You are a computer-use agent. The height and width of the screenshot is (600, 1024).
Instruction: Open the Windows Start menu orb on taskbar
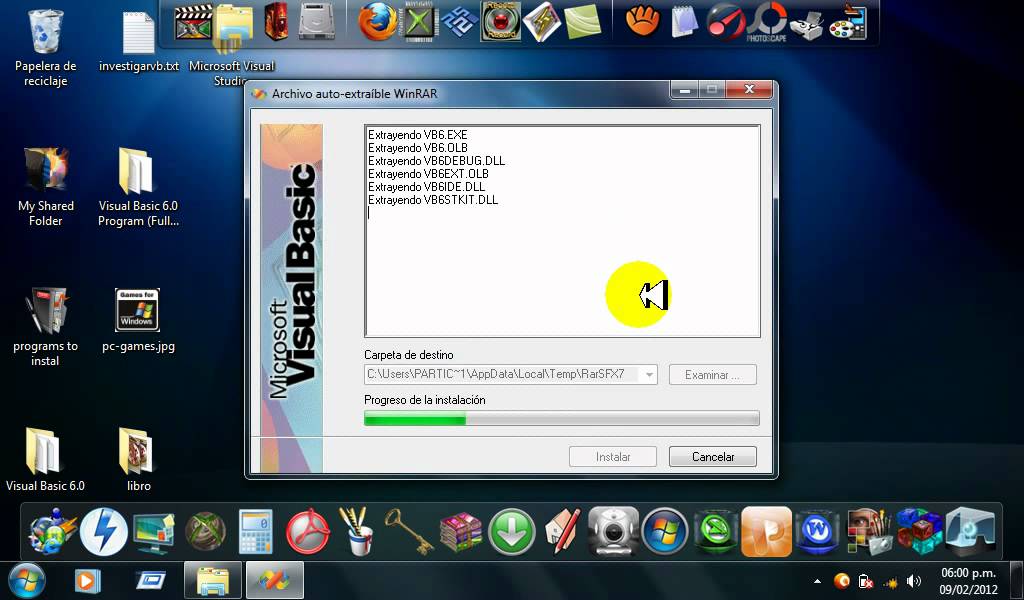[x=26, y=580]
